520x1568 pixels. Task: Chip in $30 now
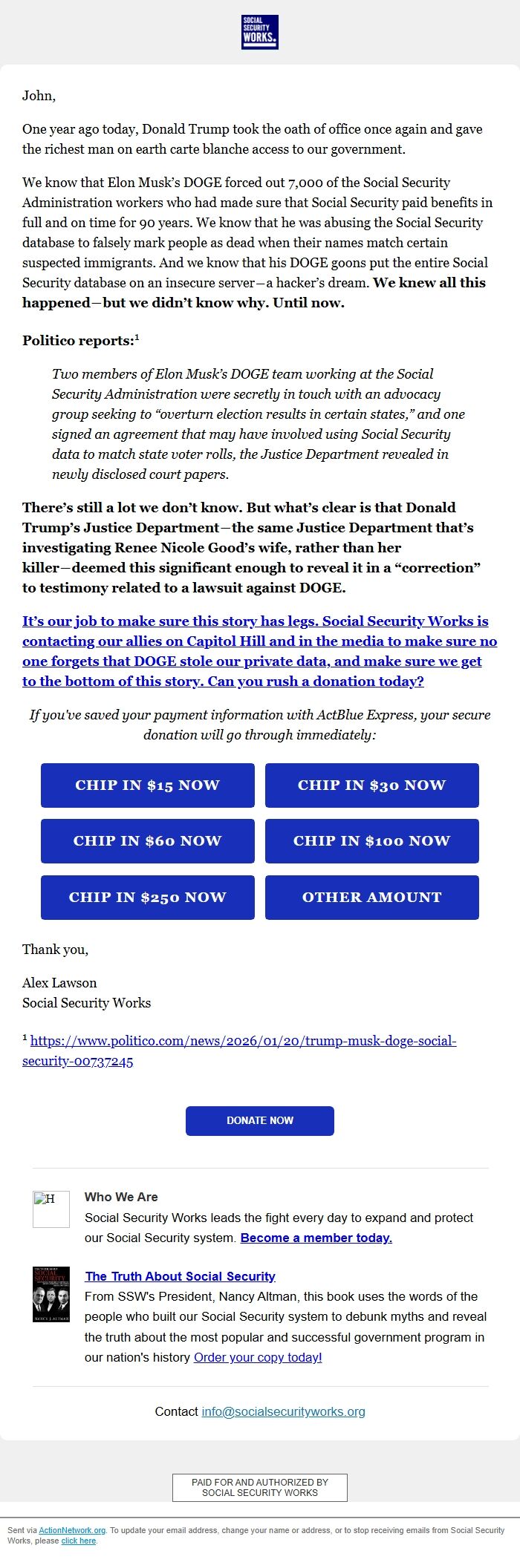point(371,785)
